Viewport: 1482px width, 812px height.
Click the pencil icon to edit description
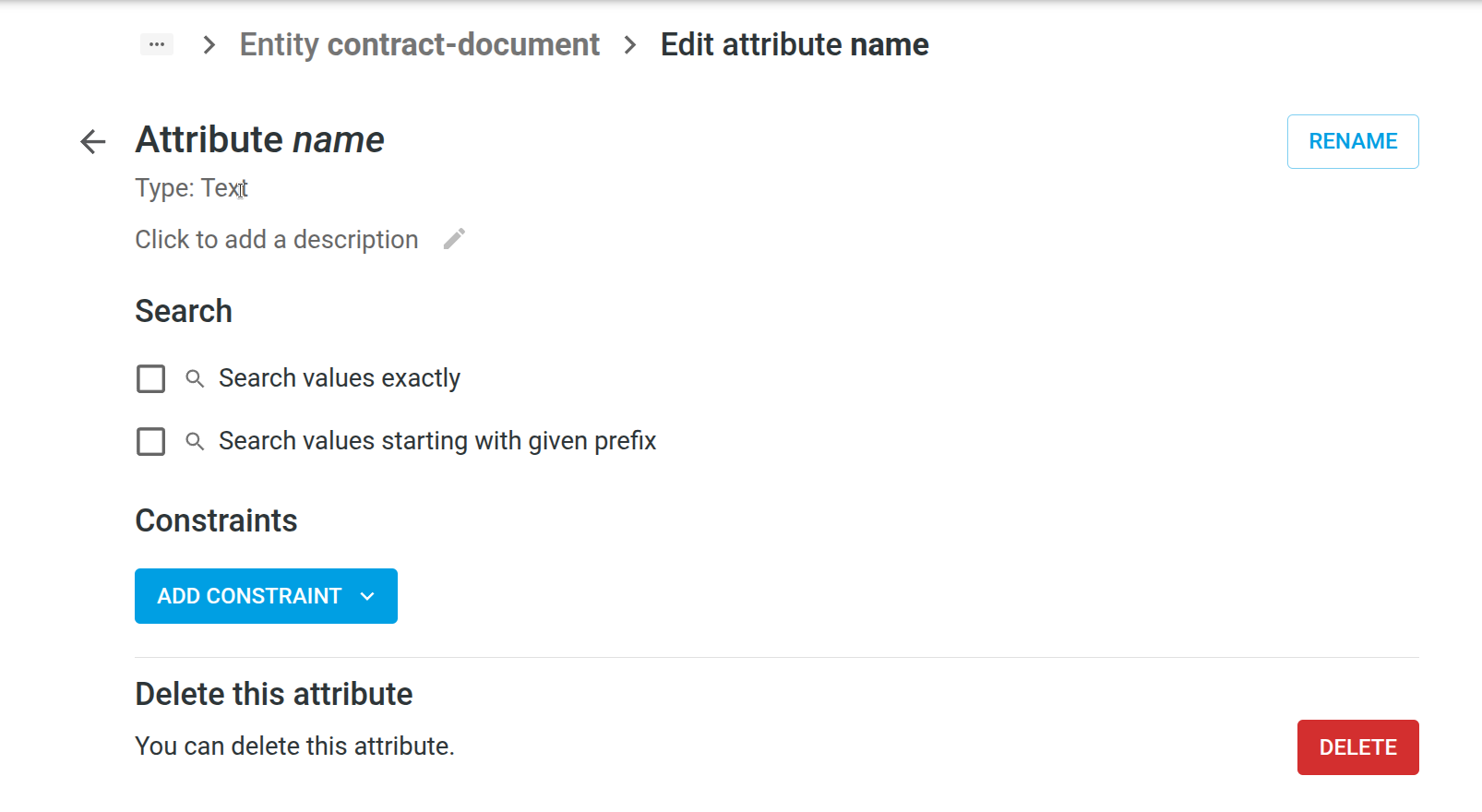pyautogui.click(x=454, y=239)
